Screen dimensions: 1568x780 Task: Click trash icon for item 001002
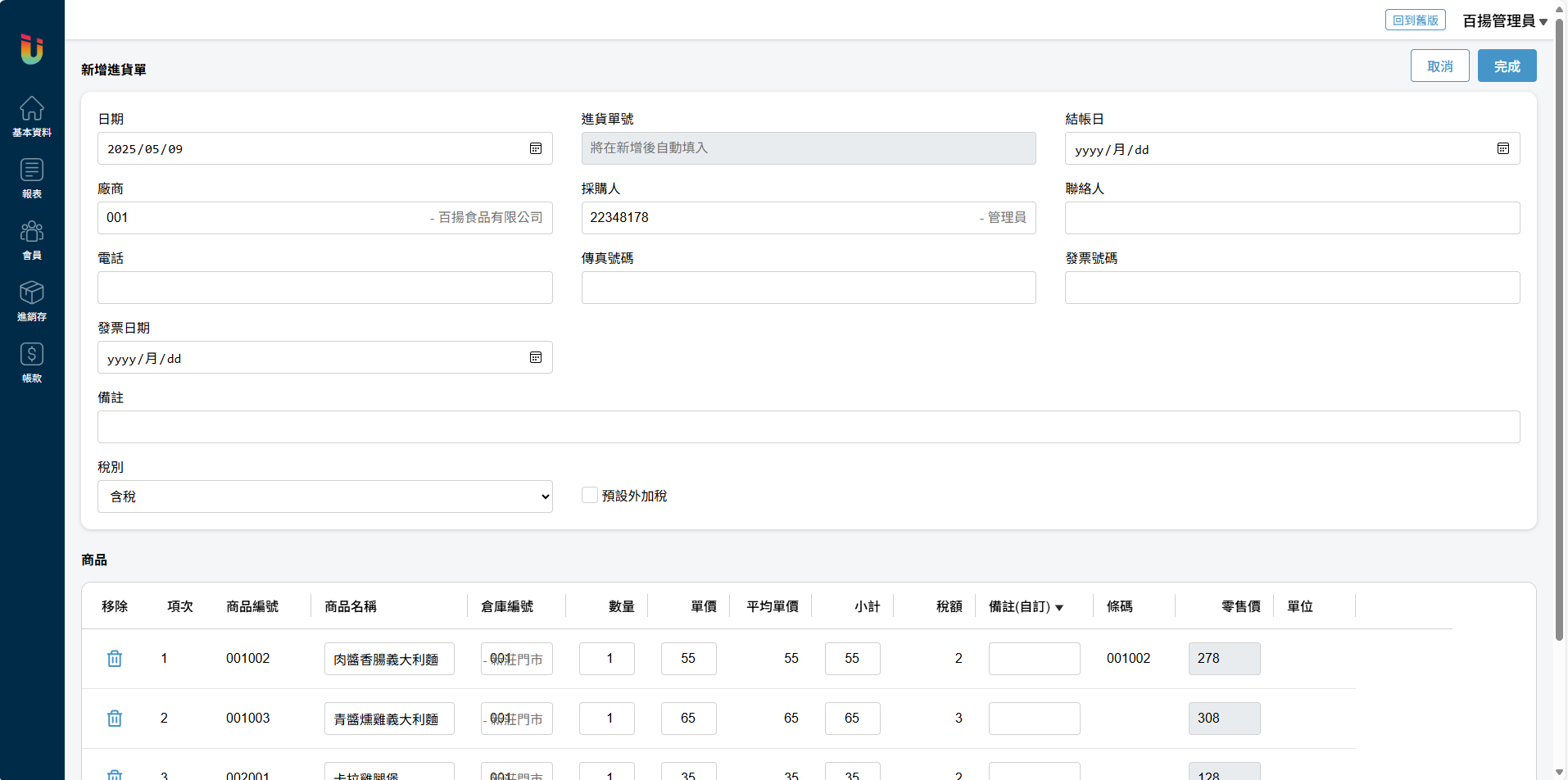(115, 659)
